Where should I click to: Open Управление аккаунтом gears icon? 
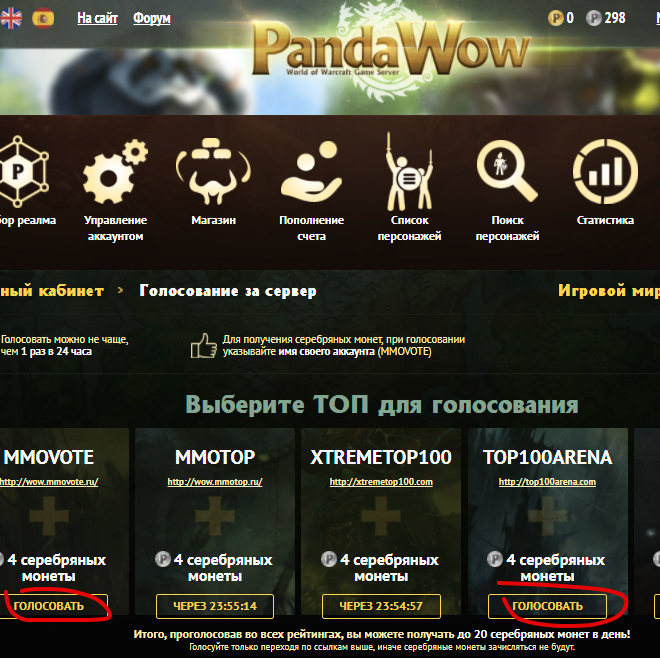pos(115,172)
